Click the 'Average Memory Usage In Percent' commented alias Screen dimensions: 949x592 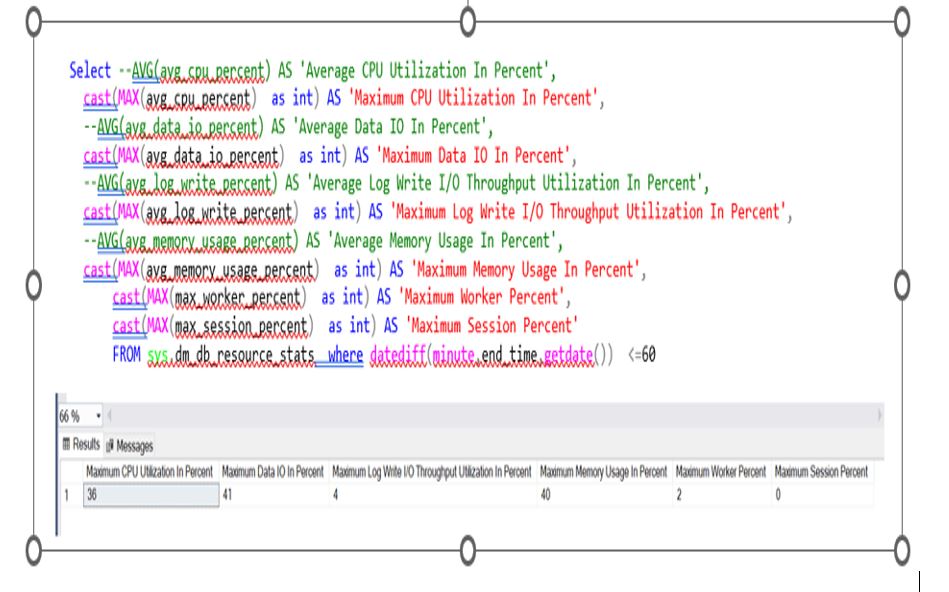(442, 242)
